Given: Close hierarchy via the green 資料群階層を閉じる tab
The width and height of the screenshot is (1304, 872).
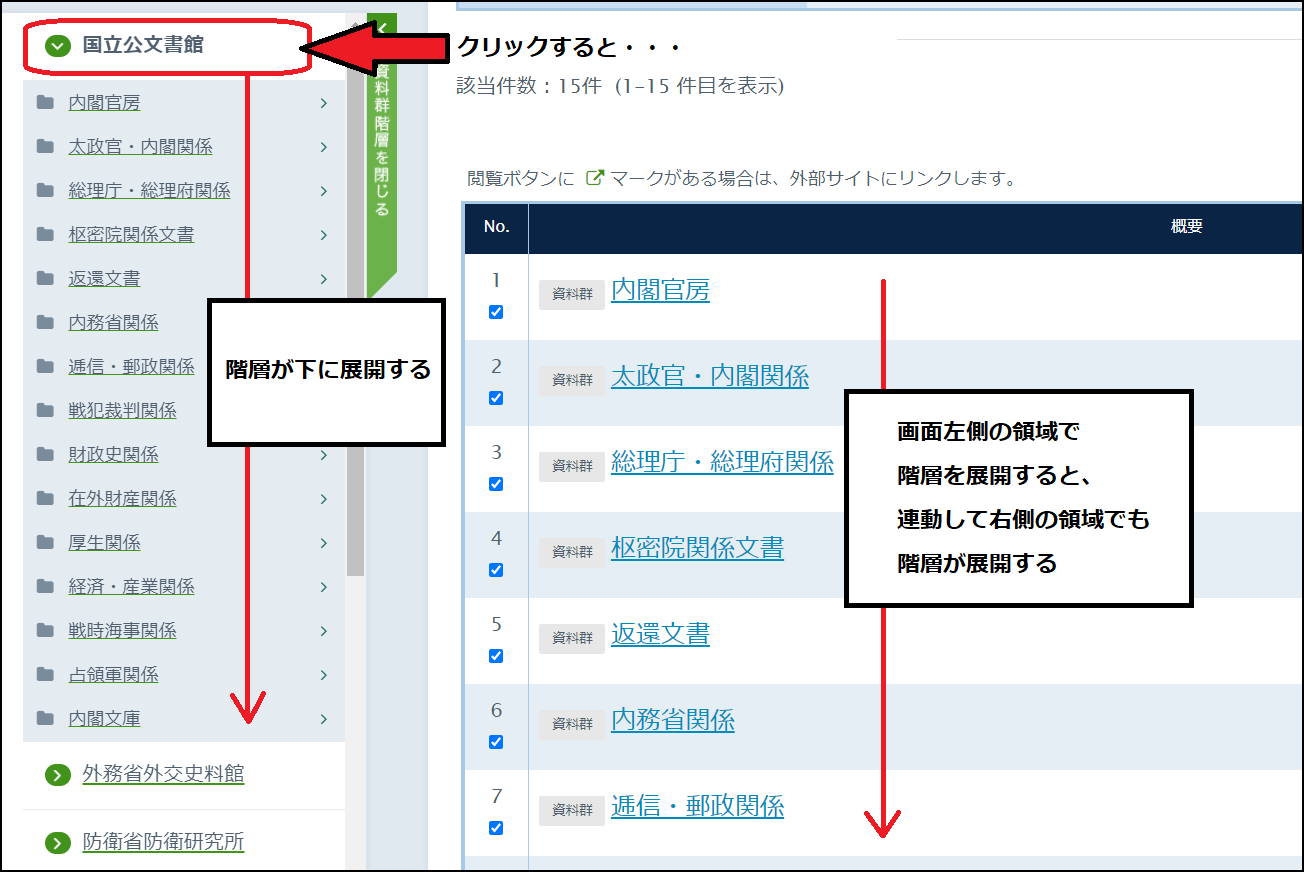Looking at the screenshot, I should pyautogui.click(x=381, y=155).
